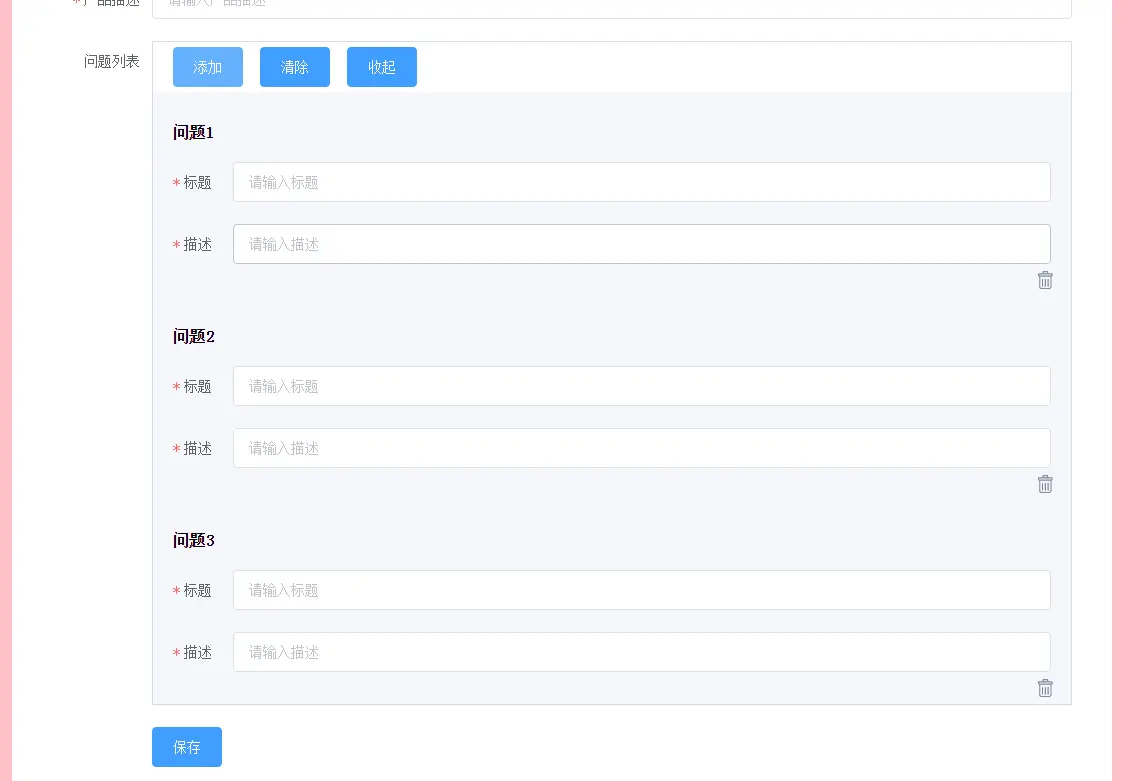Focus the 标题 input under 问题2
The image size is (1124, 781).
click(642, 386)
